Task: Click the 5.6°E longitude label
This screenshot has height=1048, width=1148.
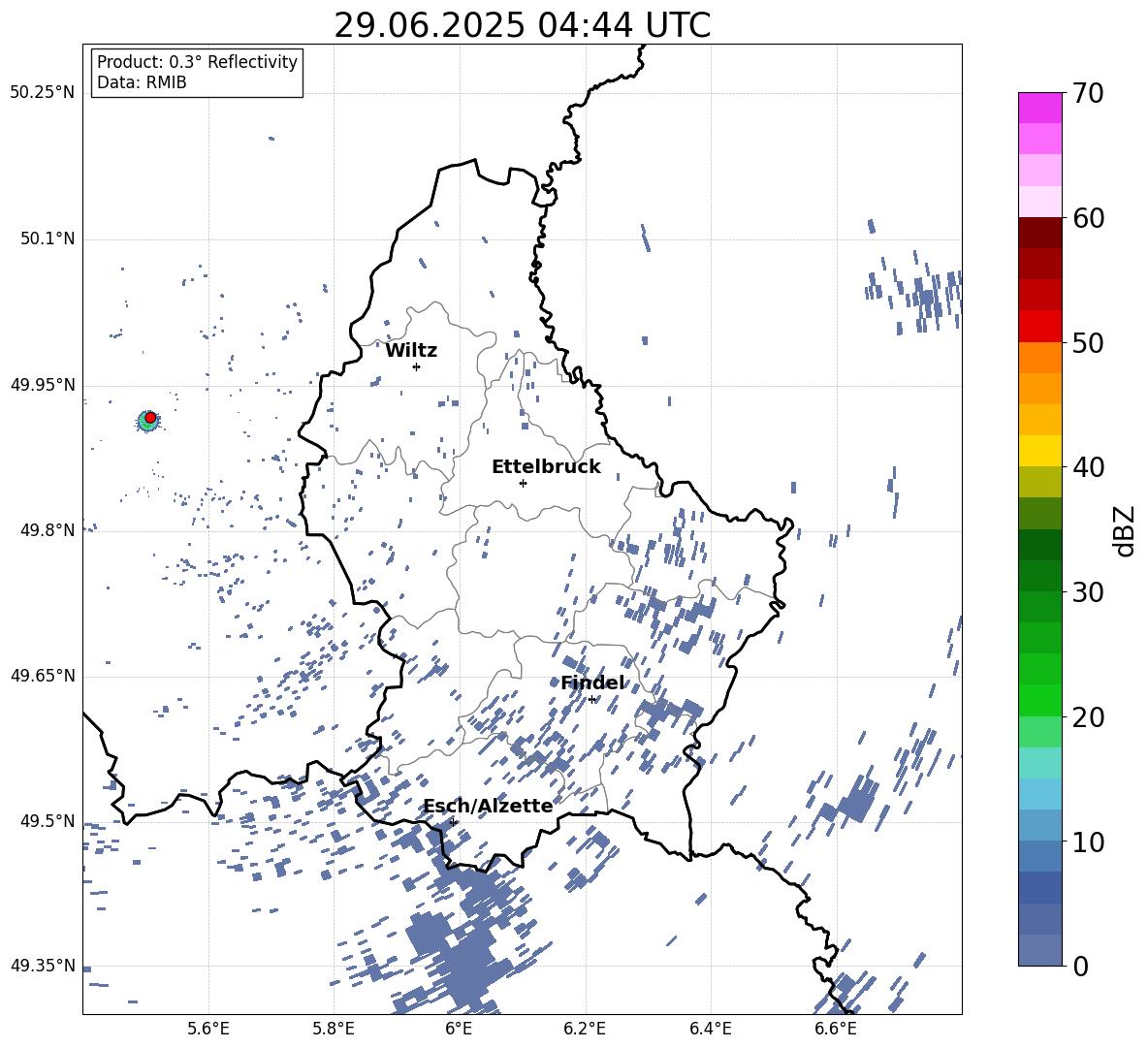Action: 208,1029
